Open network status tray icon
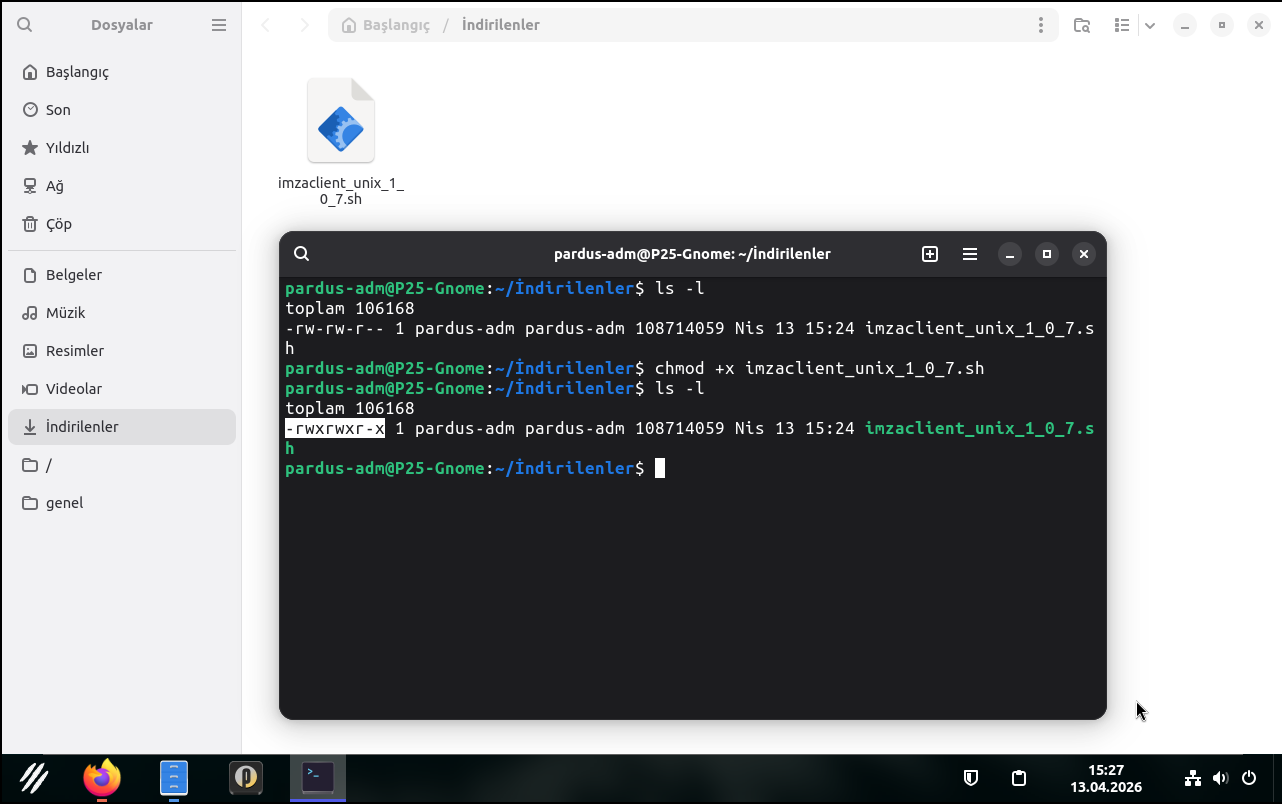The height and width of the screenshot is (804, 1282). [1192, 778]
